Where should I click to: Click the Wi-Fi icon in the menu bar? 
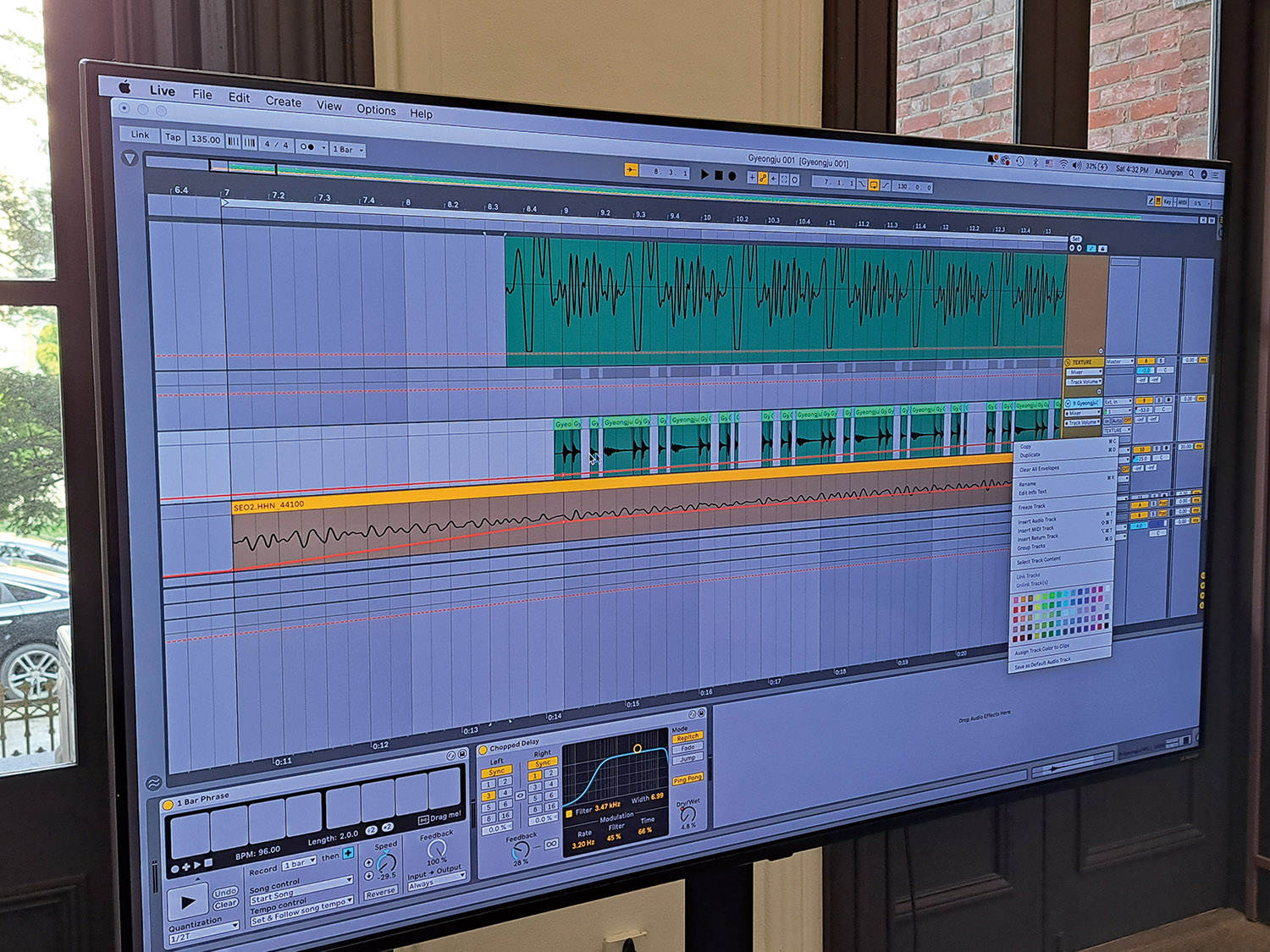pos(1063,164)
